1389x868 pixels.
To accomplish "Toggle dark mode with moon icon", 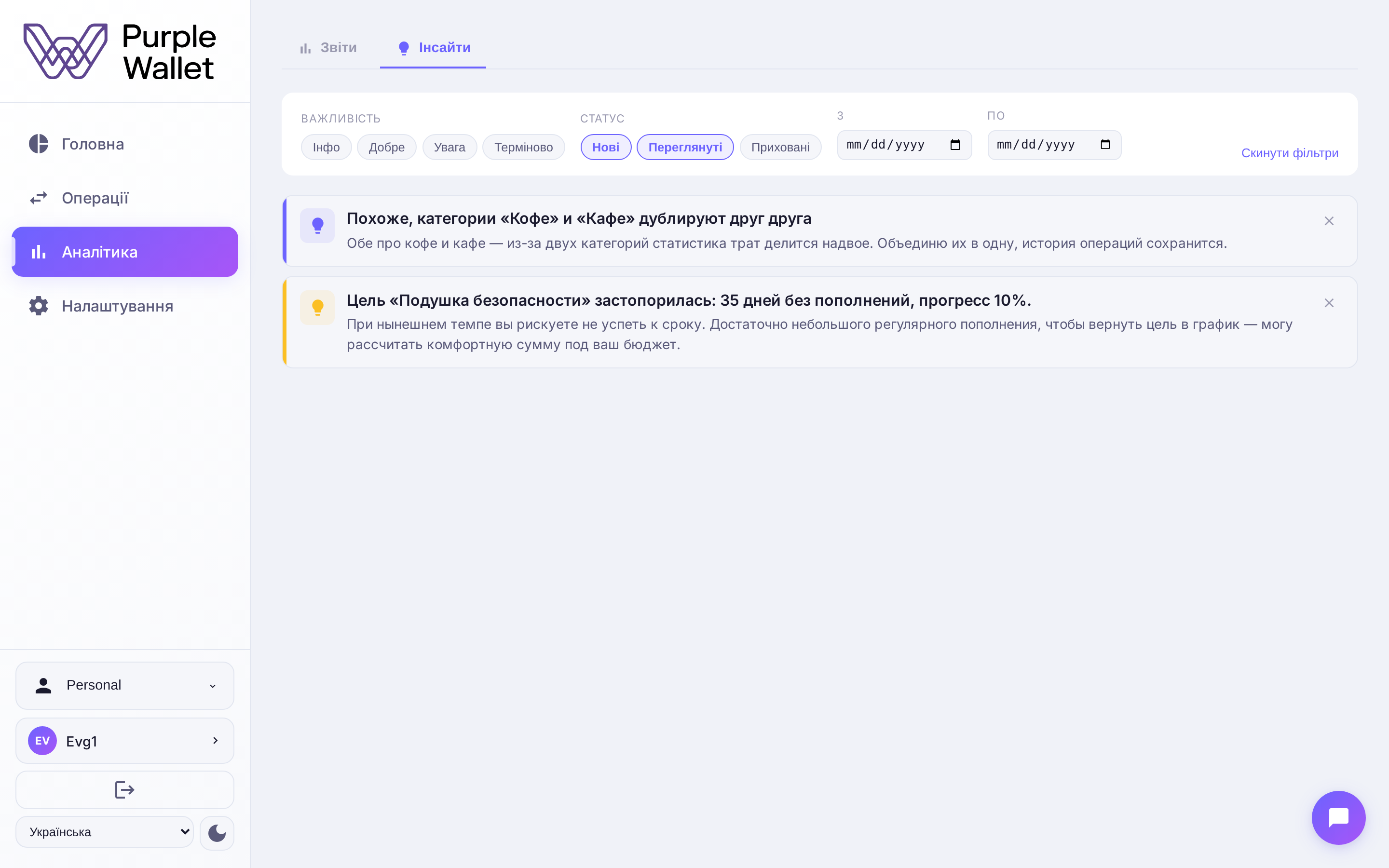I will point(217,832).
